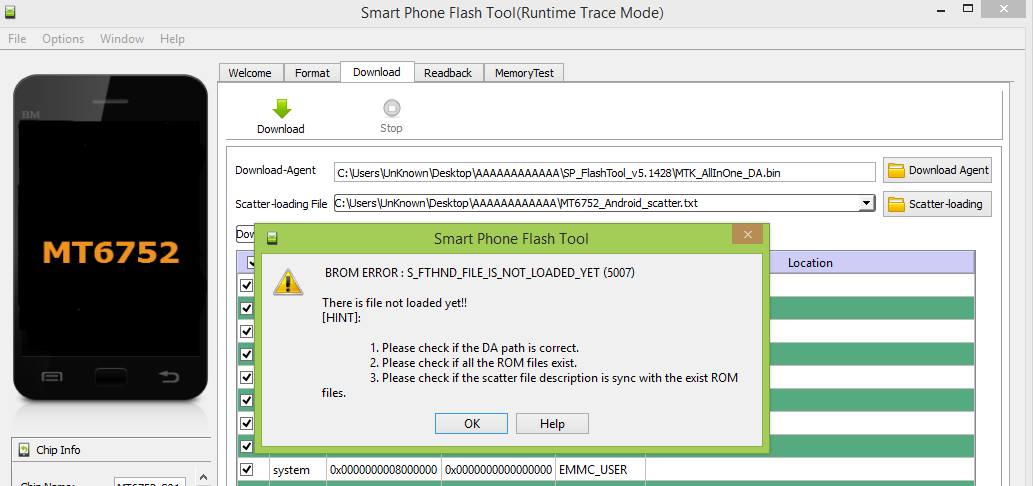The image size is (1033, 486).
Task: Click the warning triangle icon in the error dialog
Action: (x=288, y=282)
